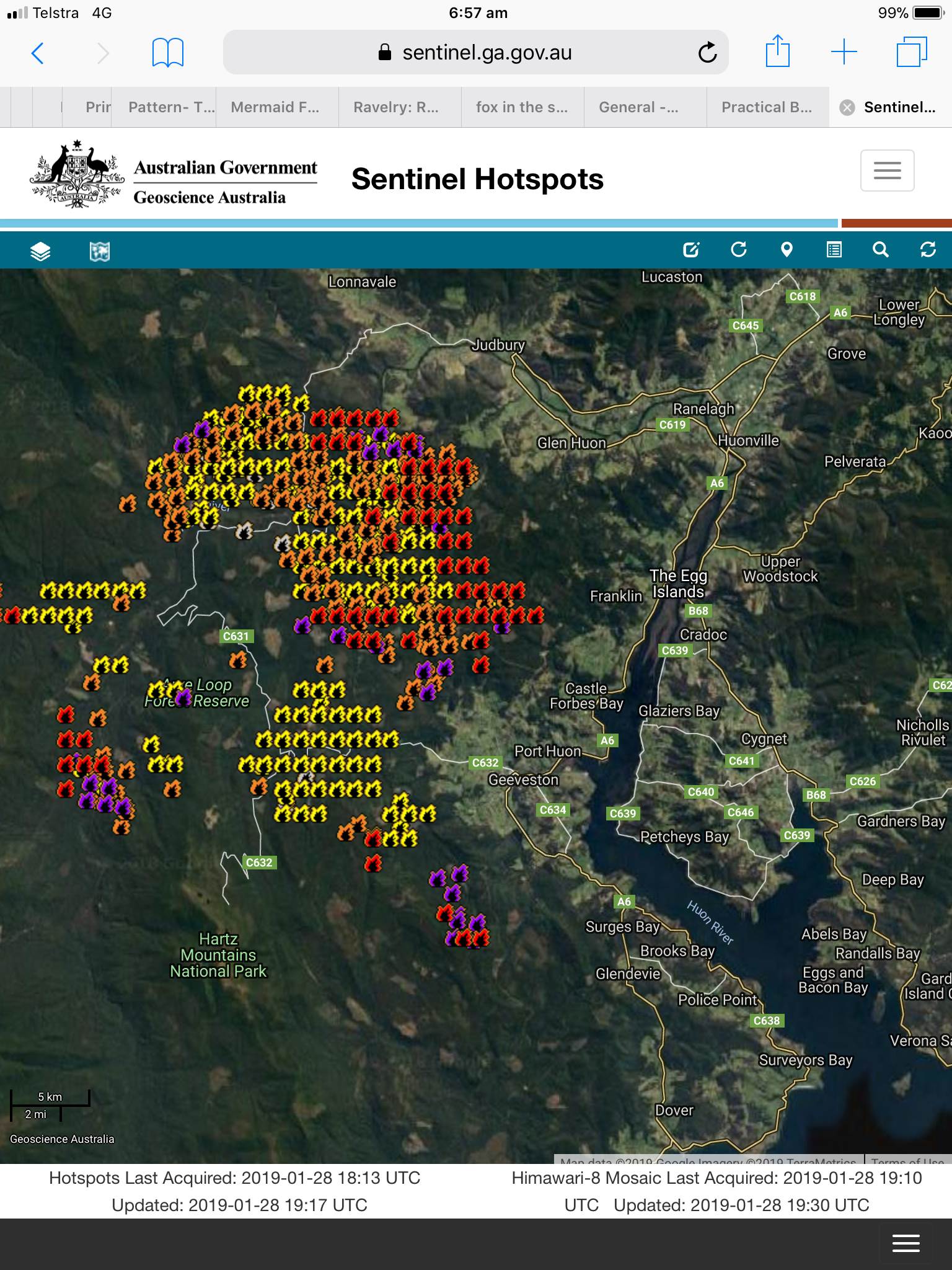Viewport: 952px width, 1270px height.
Task: Open the map search magnifier
Action: tap(881, 250)
